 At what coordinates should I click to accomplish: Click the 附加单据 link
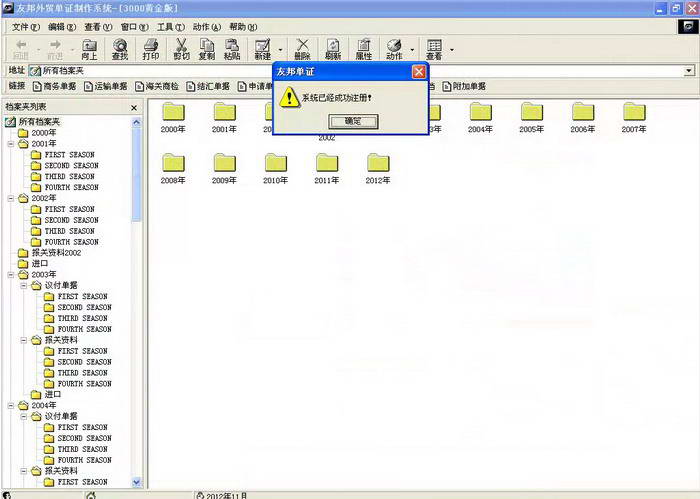(x=464, y=86)
